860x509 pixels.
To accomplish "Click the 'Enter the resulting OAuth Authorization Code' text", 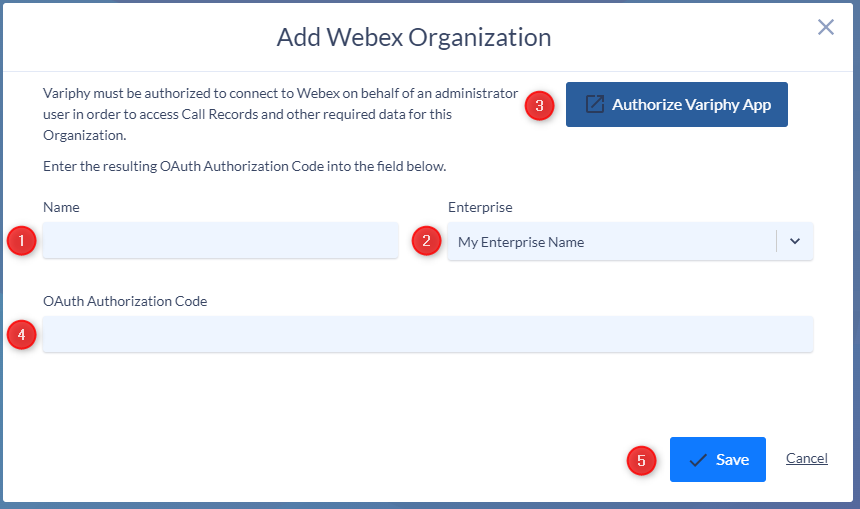I will (245, 166).
